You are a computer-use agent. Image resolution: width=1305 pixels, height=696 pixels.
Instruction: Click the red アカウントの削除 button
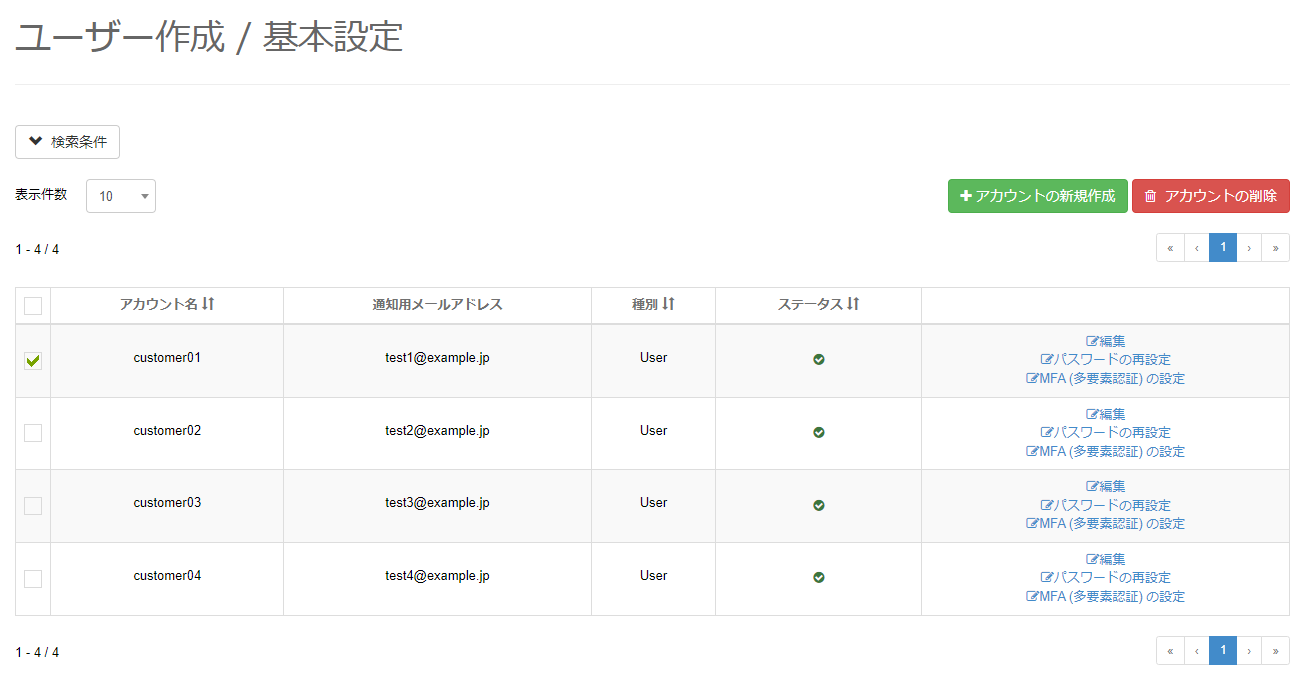(x=1210, y=196)
